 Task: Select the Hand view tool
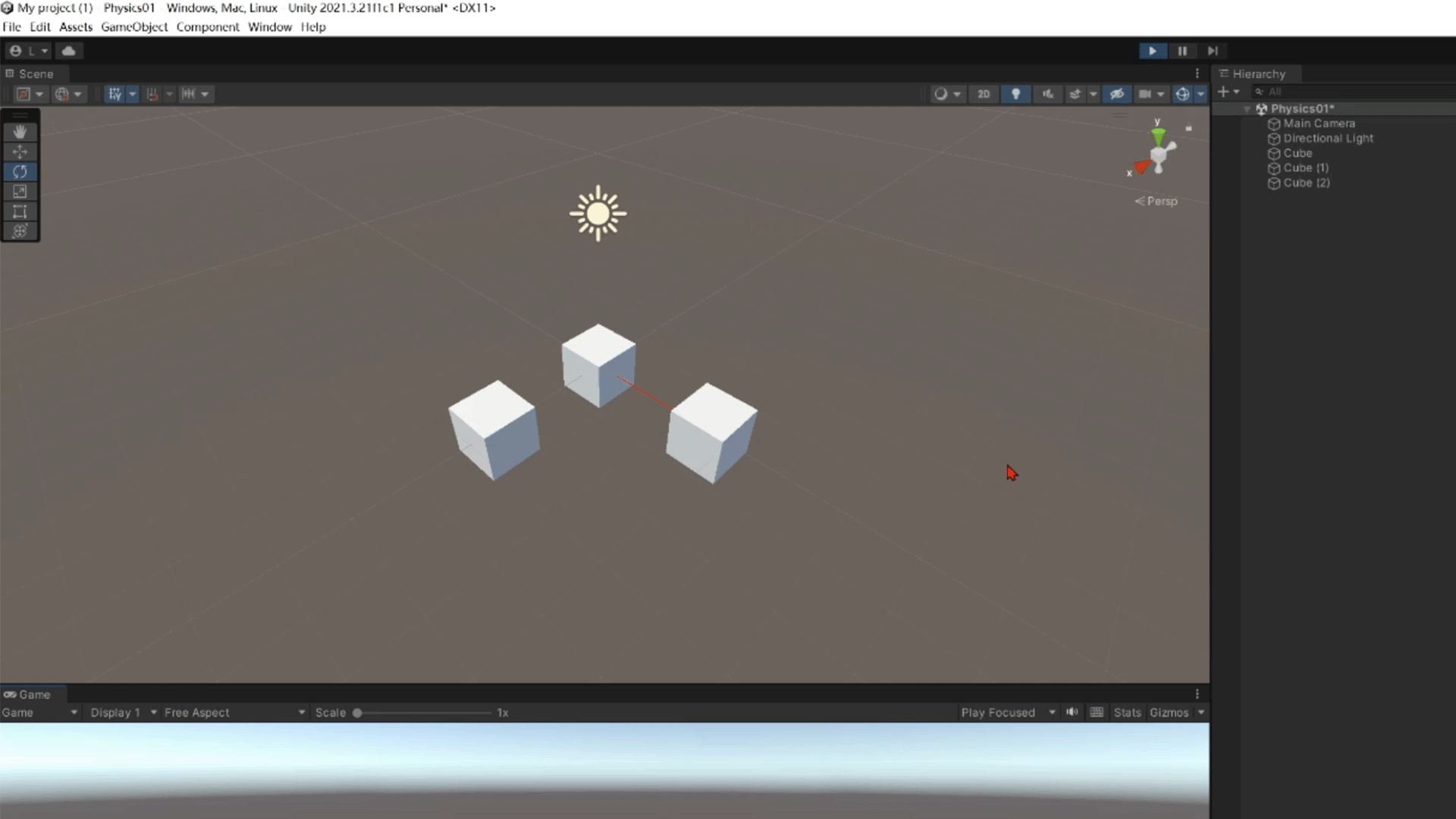pyautogui.click(x=20, y=132)
